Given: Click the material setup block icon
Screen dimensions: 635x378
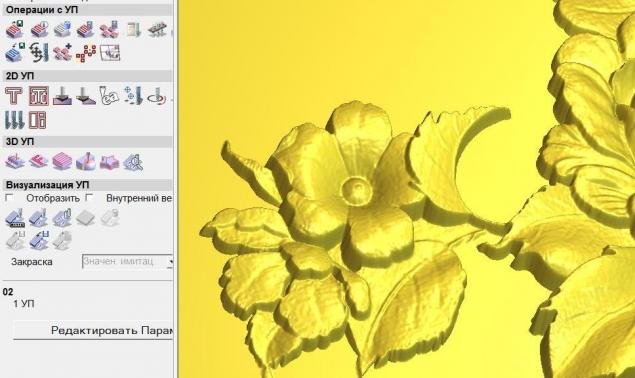Looking at the screenshot, I should tap(157, 30).
